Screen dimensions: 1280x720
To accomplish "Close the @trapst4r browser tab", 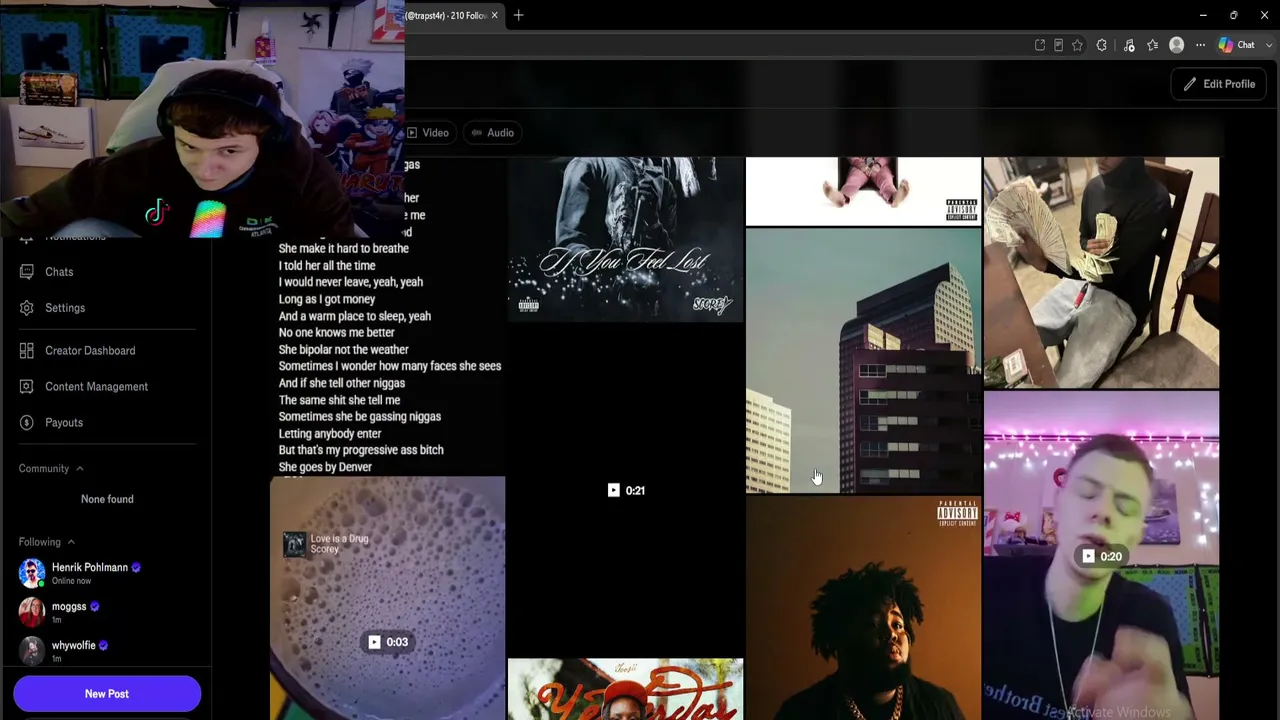I will [x=494, y=15].
